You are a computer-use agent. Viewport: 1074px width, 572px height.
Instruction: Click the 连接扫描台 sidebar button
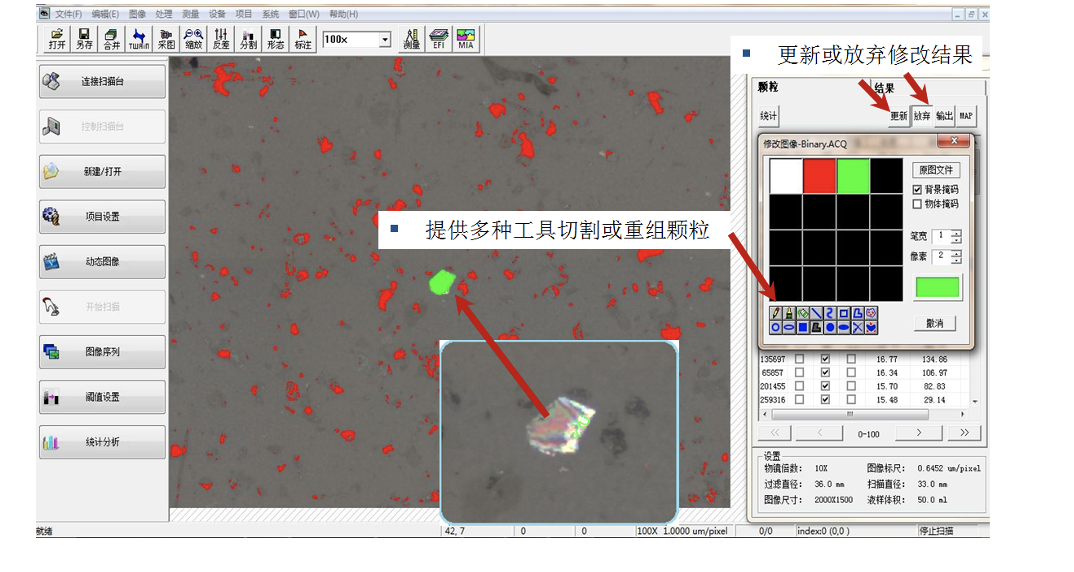coord(102,82)
